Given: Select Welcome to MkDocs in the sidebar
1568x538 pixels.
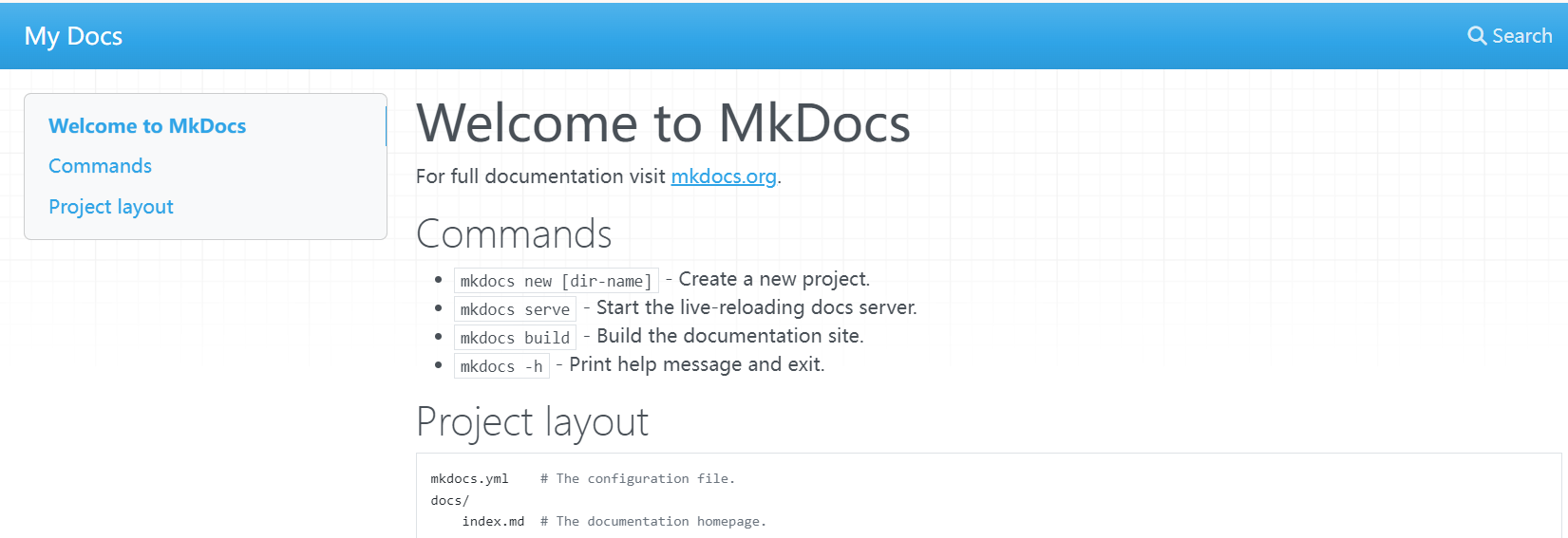Looking at the screenshot, I should click(147, 126).
